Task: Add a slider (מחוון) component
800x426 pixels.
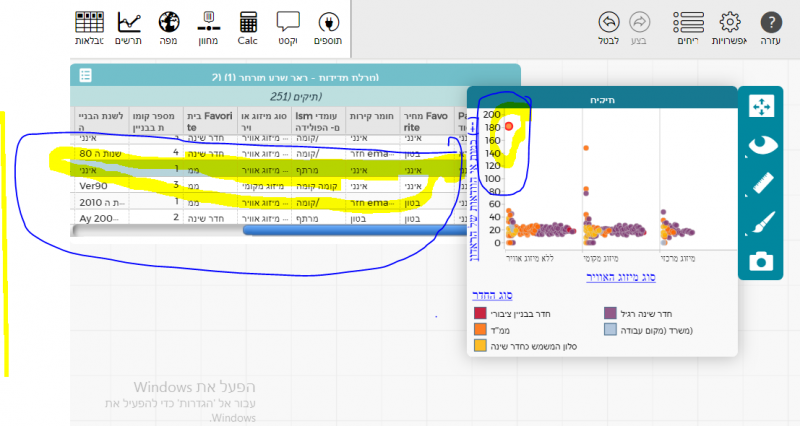Action: click(209, 27)
